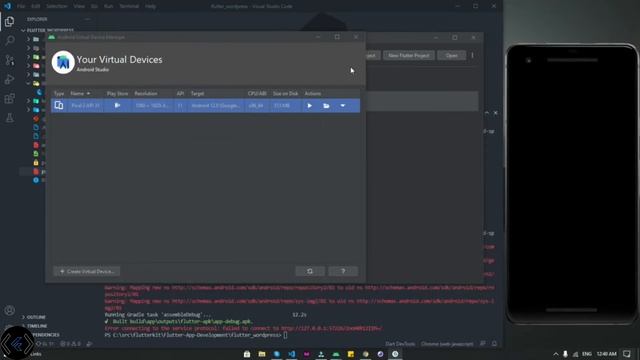The image size is (640, 360).
Task: Expand the DEPENDENCIES section in Explorer
Action: [x=46, y=335]
